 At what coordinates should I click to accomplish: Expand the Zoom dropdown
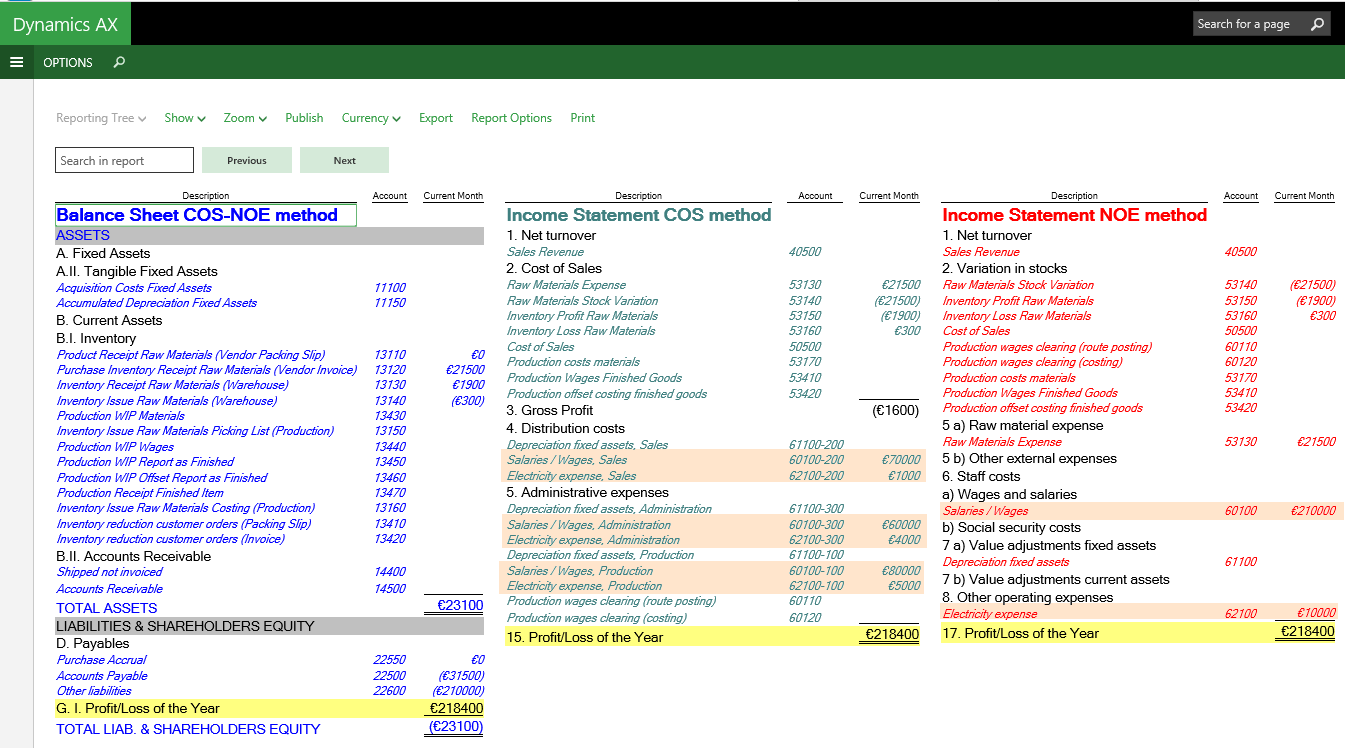(245, 118)
